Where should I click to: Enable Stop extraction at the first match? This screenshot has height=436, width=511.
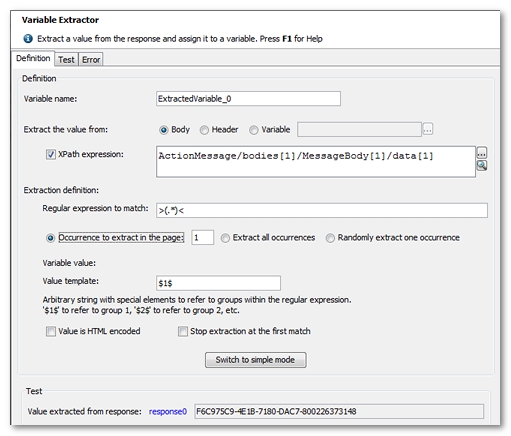point(183,331)
